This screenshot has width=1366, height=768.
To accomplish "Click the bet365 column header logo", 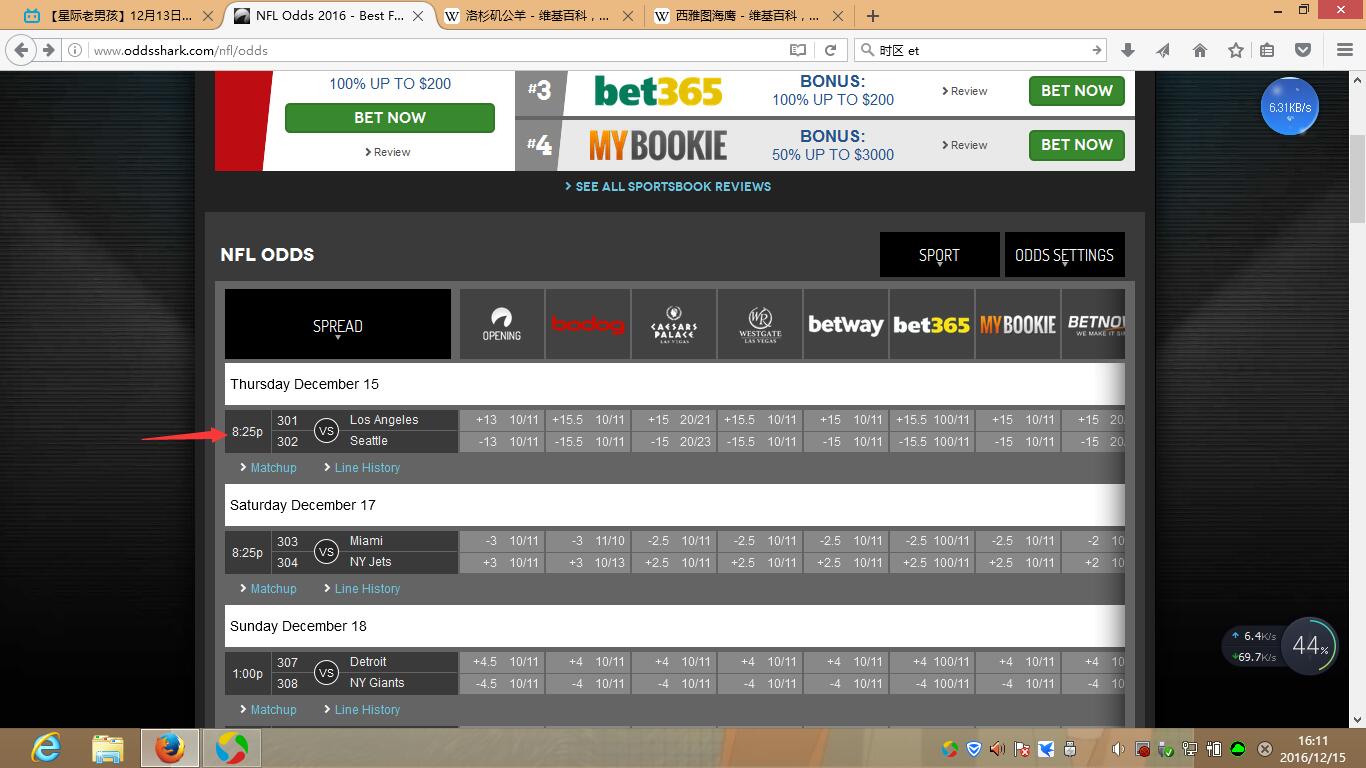I will click(x=932, y=325).
